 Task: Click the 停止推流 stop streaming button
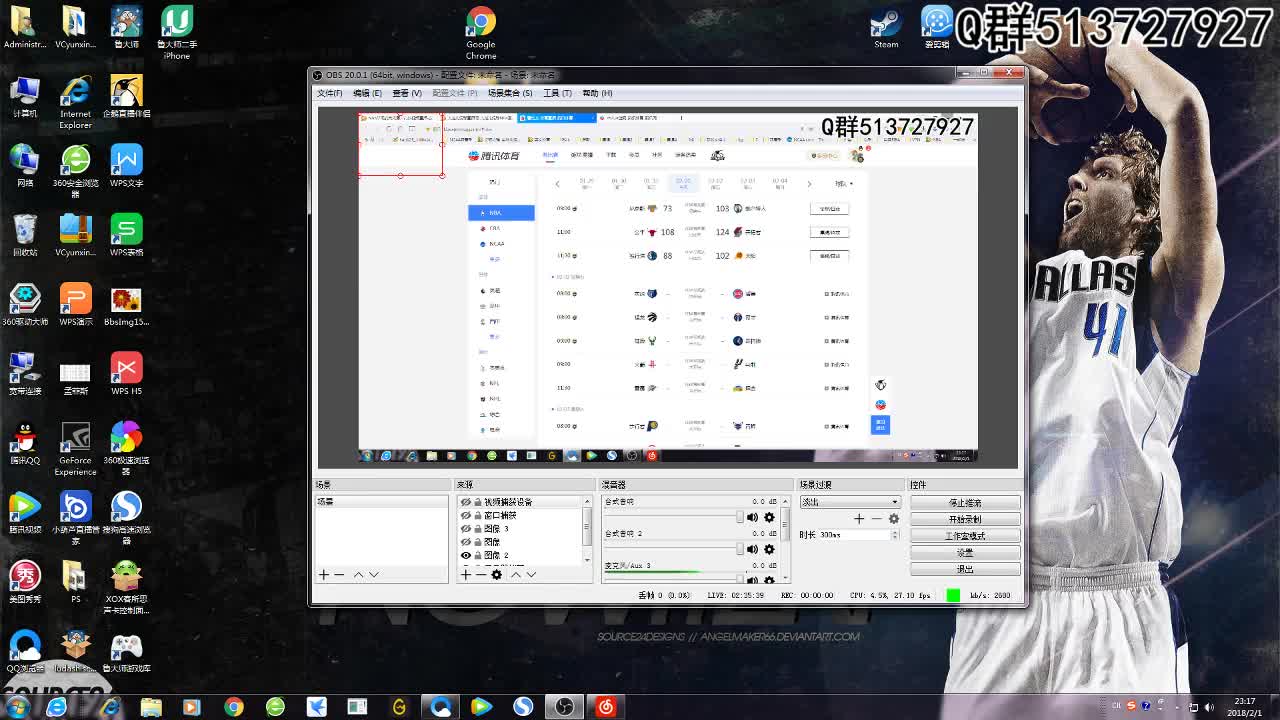coord(965,503)
